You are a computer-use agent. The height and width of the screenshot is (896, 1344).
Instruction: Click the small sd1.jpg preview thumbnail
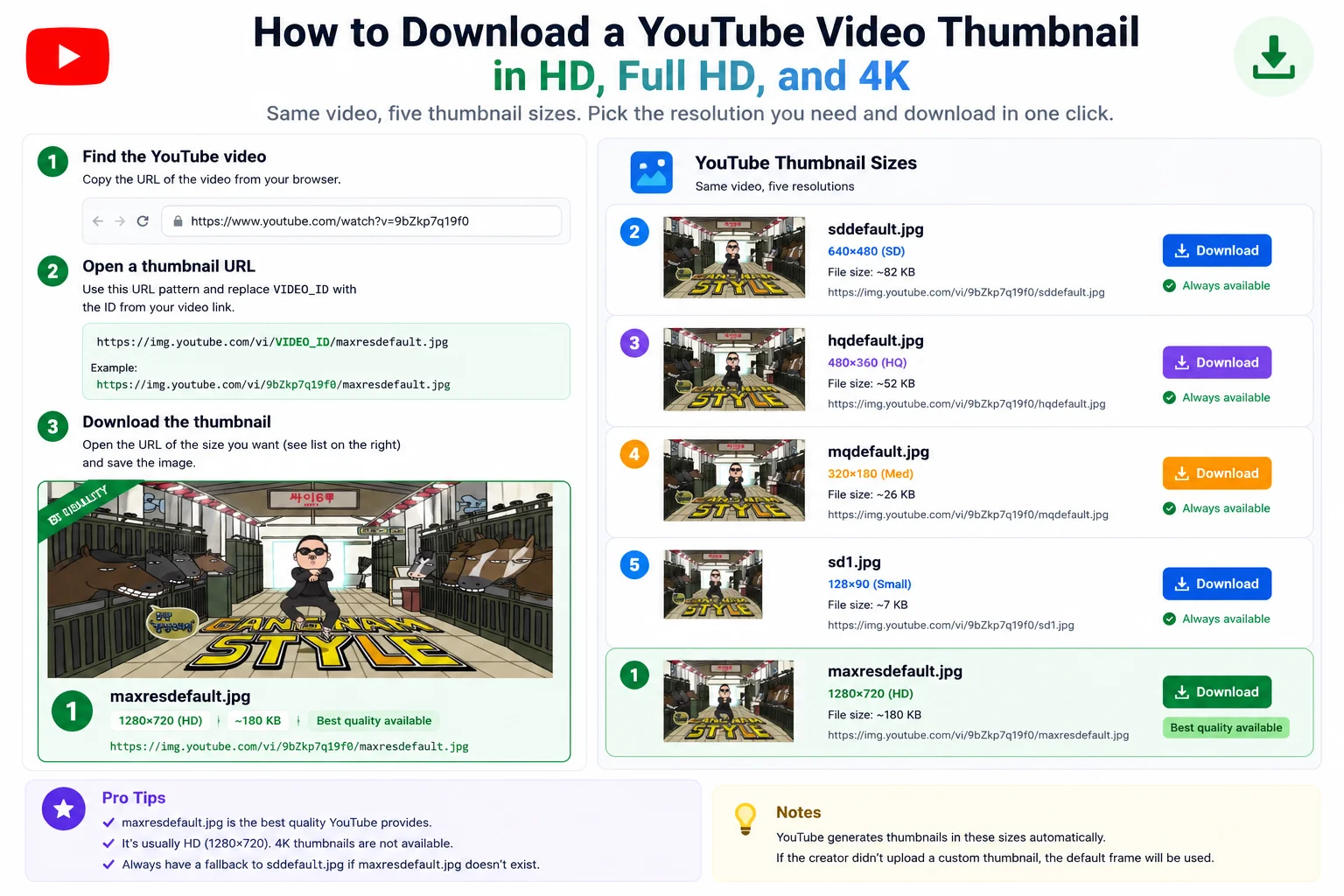tap(713, 584)
